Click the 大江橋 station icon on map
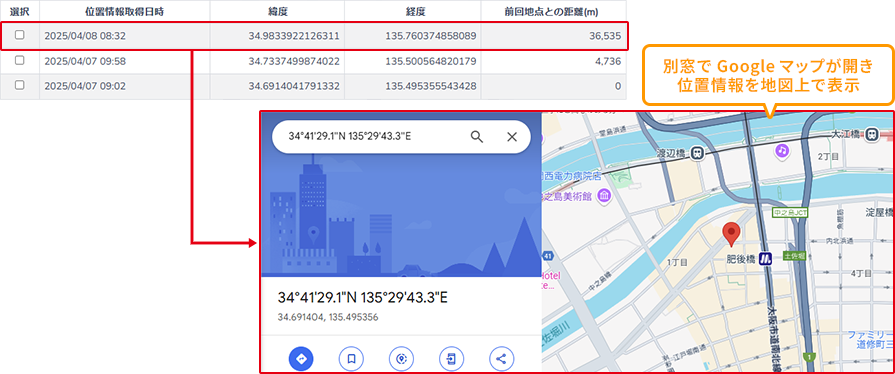This screenshot has height=374, width=895. pyautogui.click(x=871, y=135)
